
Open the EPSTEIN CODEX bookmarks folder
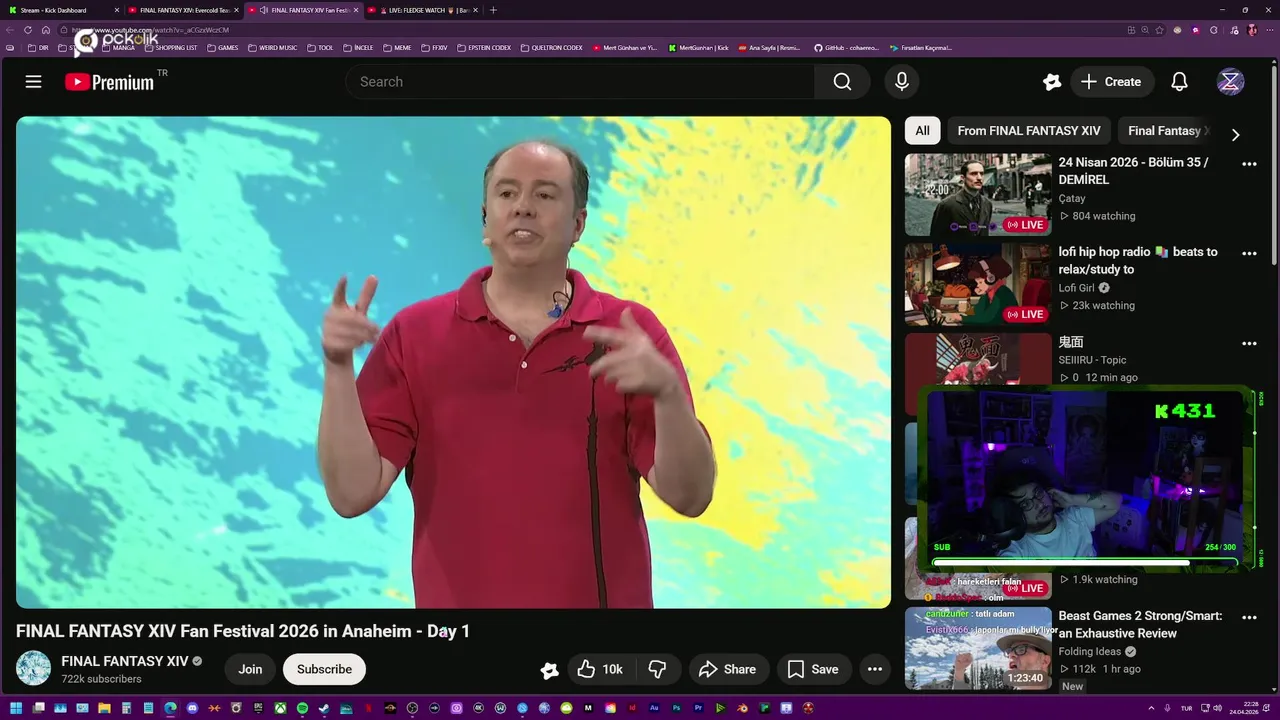pyautogui.click(x=483, y=48)
